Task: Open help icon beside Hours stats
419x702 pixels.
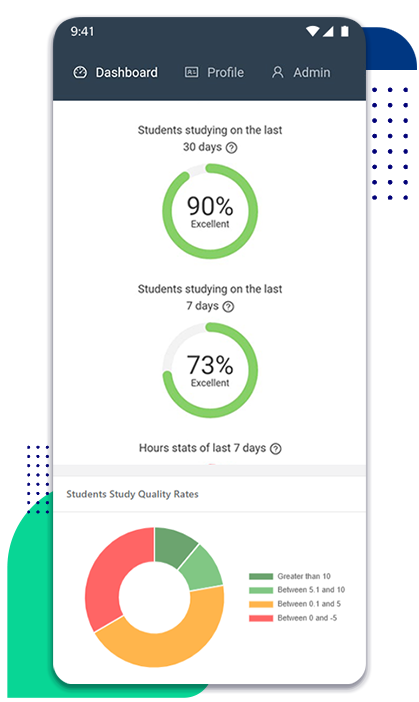Action: click(x=276, y=449)
